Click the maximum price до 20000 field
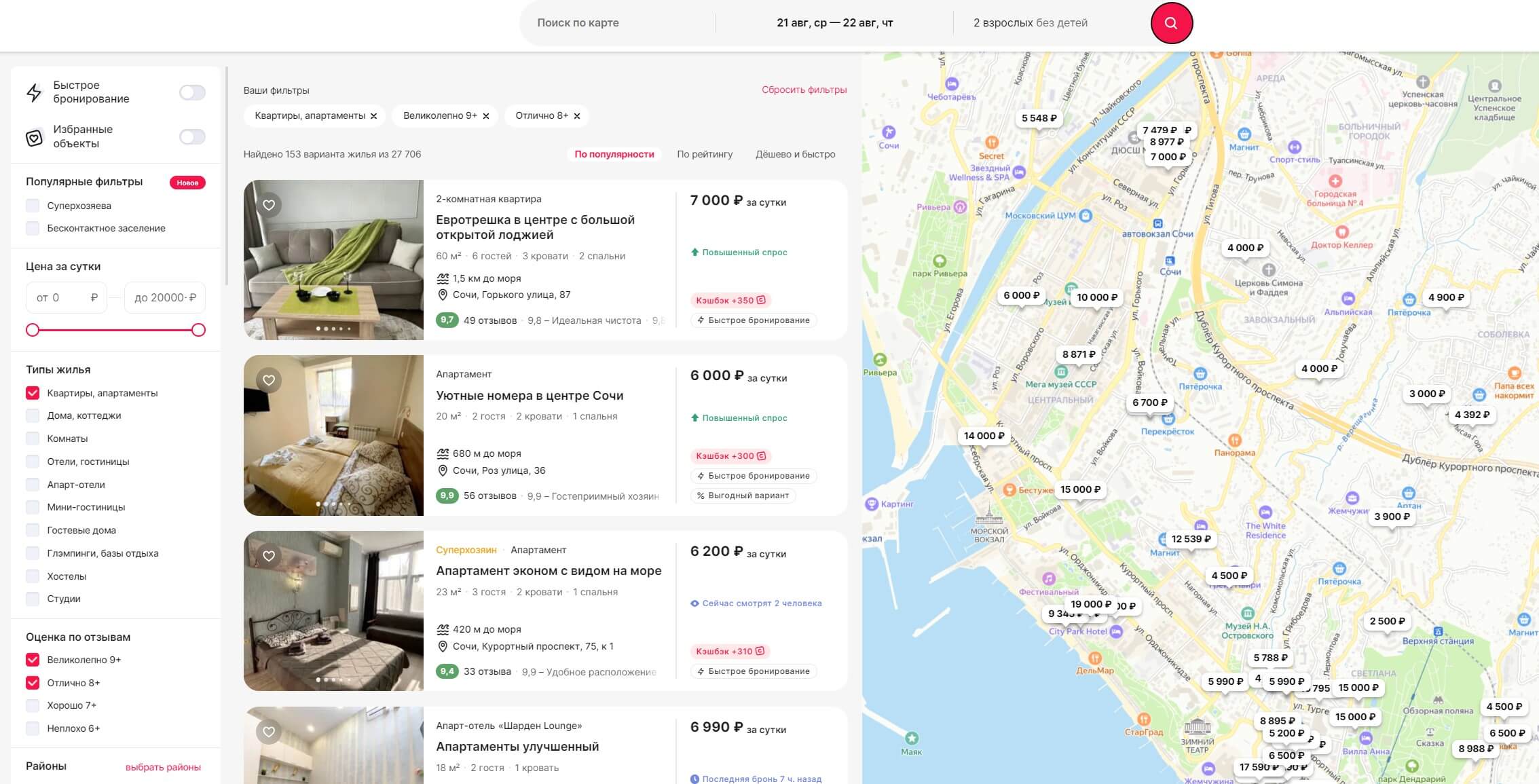Screen dimensions: 1539x784 [165, 297]
